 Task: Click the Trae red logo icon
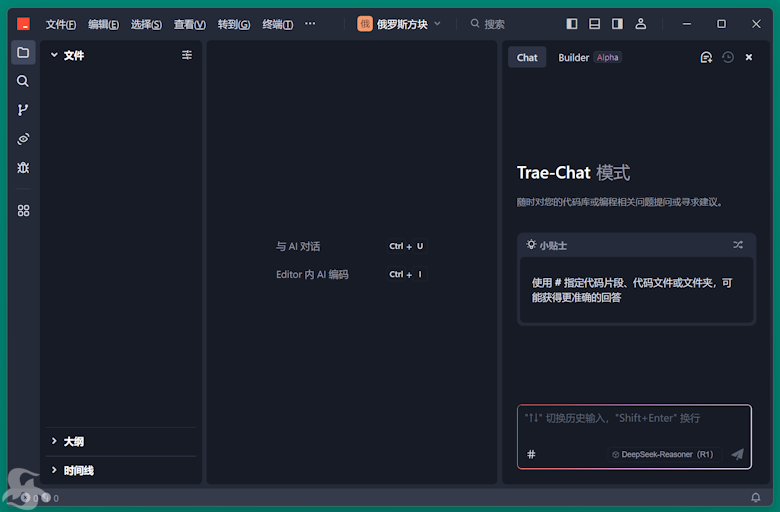[23, 24]
